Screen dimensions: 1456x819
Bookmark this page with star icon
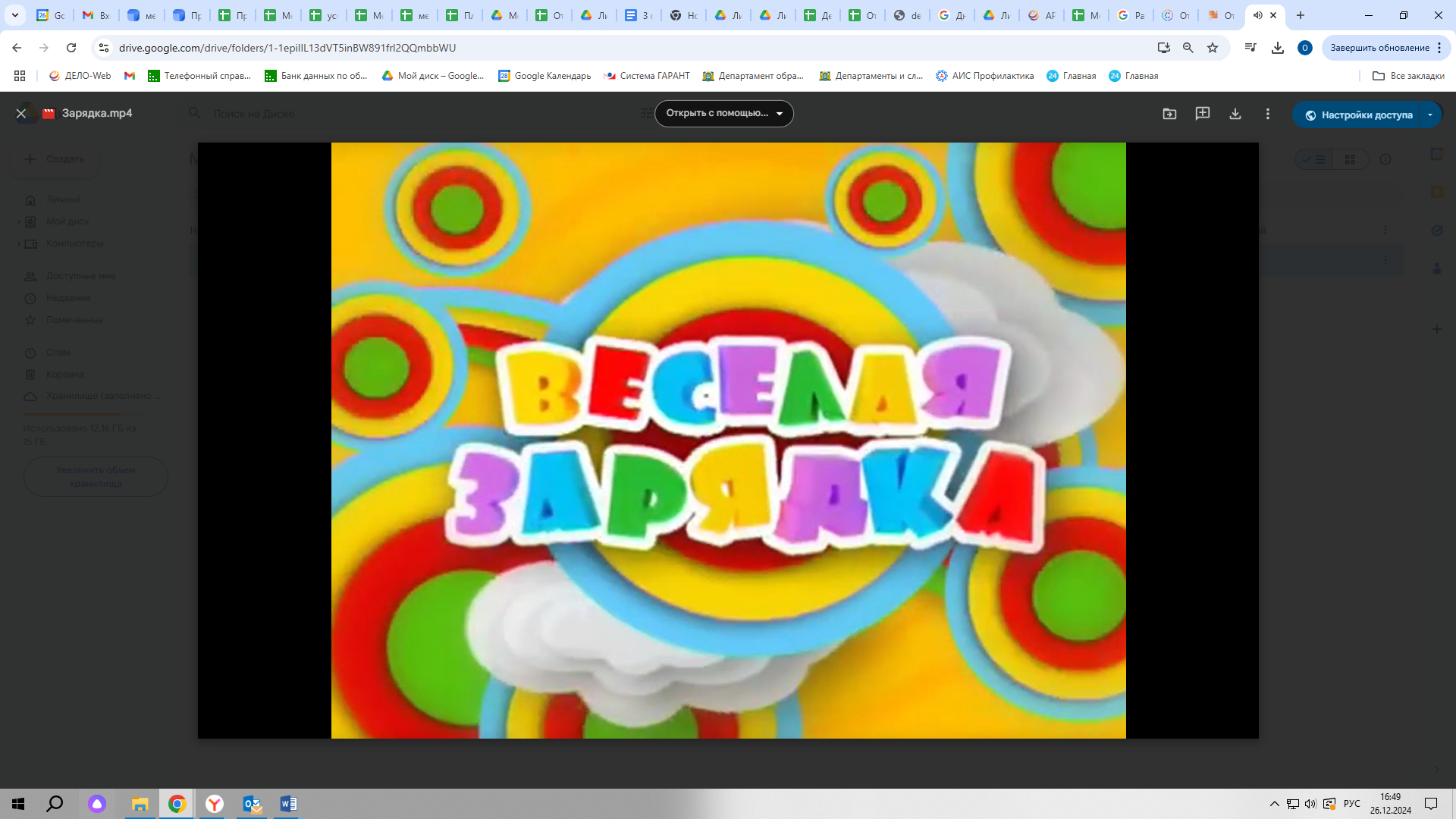[1213, 48]
